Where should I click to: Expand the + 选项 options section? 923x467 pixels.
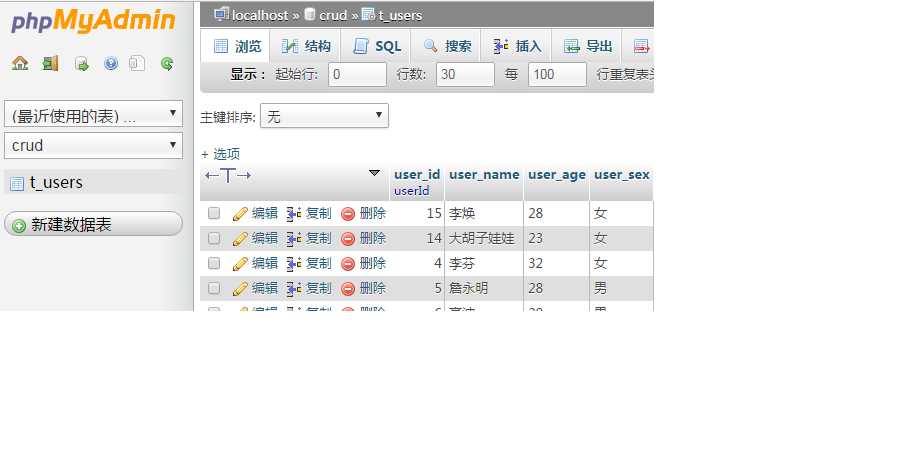click(x=220, y=154)
